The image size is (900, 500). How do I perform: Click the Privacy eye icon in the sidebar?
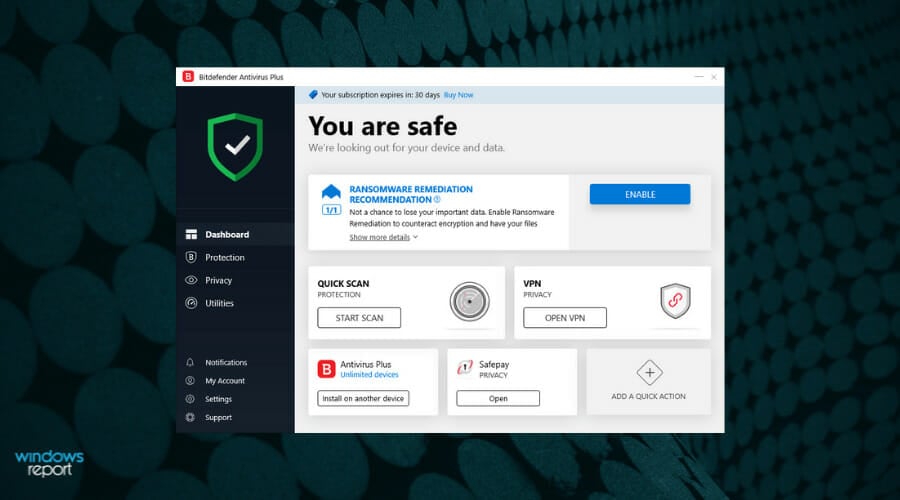tap(191, 280)
